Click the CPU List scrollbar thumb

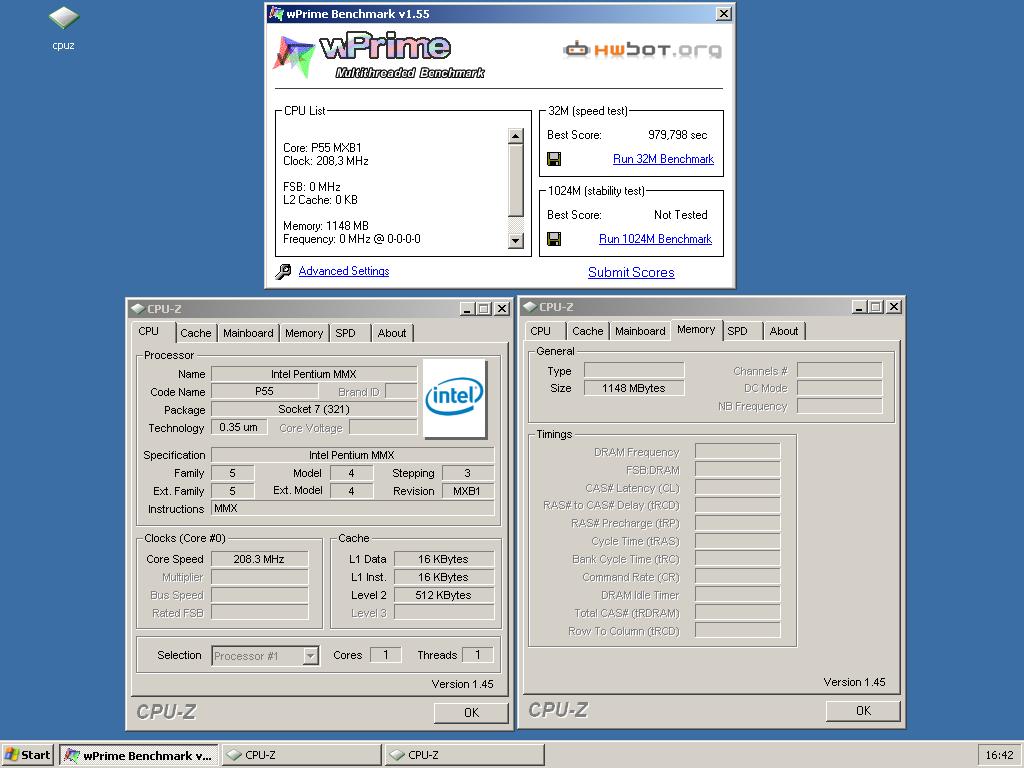pyautogui.click(x=515, y=180)
